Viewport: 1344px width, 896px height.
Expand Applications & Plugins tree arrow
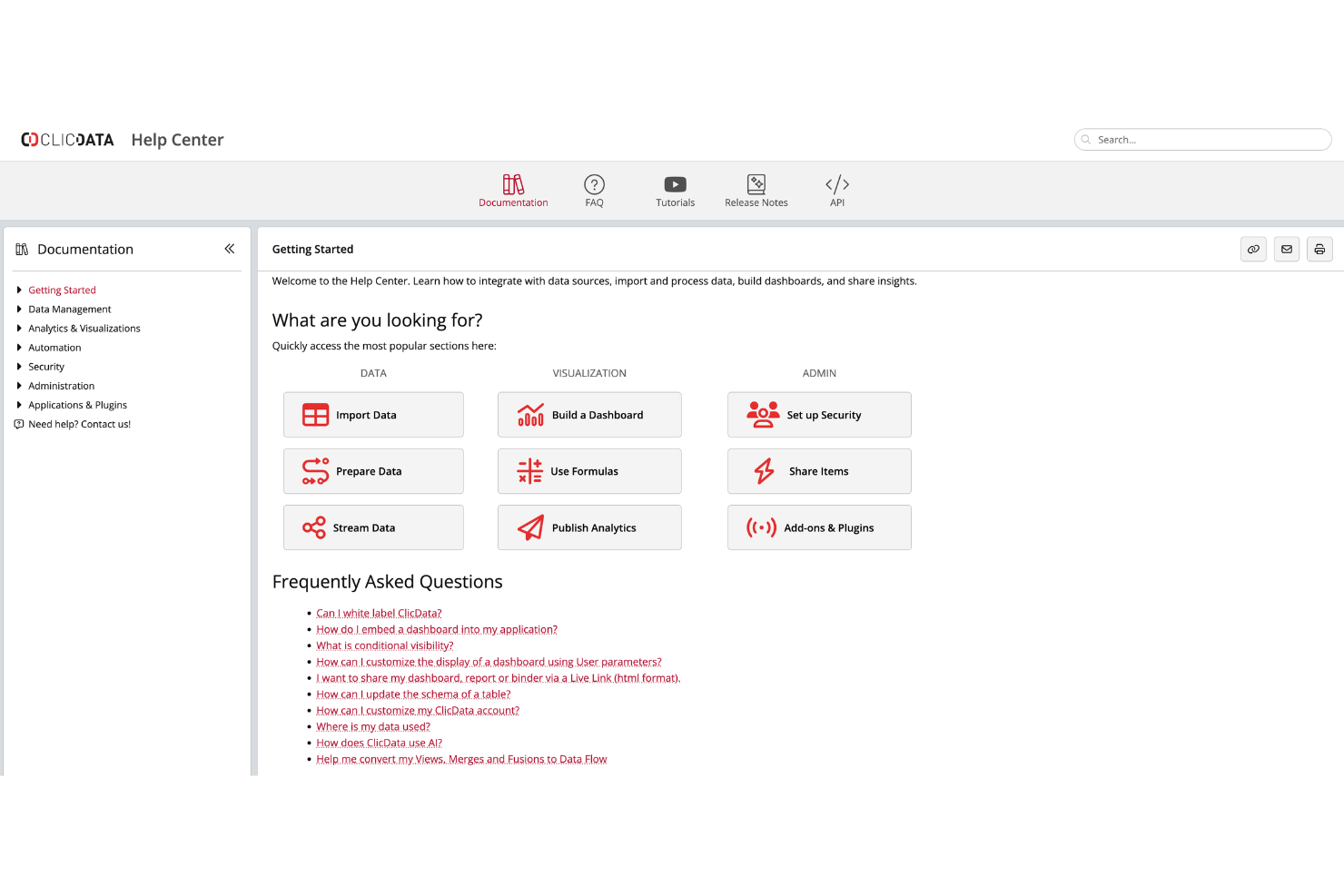pyautogui.click(x=19, y=404)
